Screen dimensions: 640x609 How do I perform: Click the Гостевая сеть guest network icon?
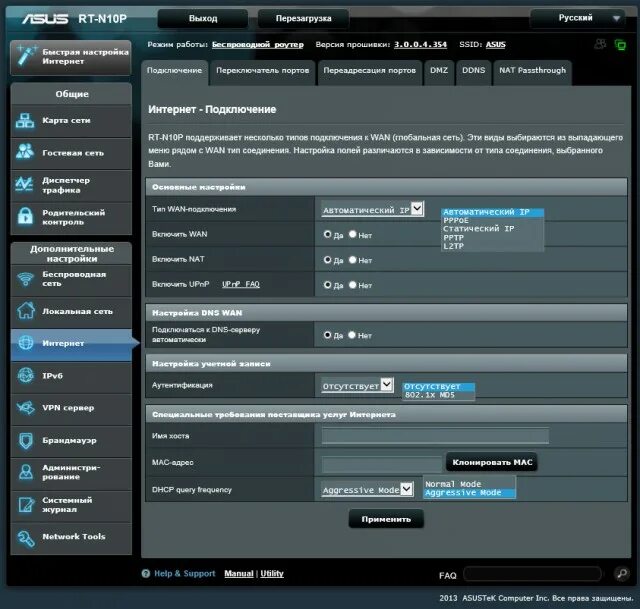[x=25, y=152]
